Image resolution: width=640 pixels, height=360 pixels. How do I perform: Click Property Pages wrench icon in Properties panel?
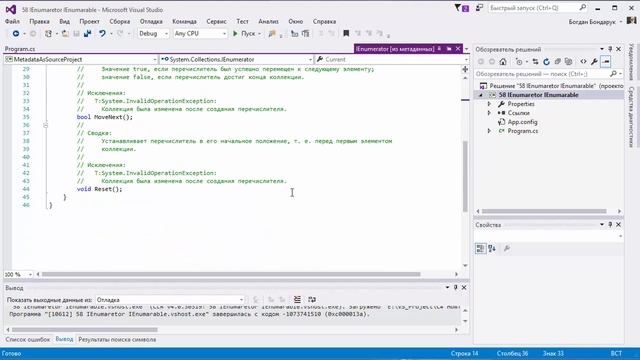(x=507, y=248)
